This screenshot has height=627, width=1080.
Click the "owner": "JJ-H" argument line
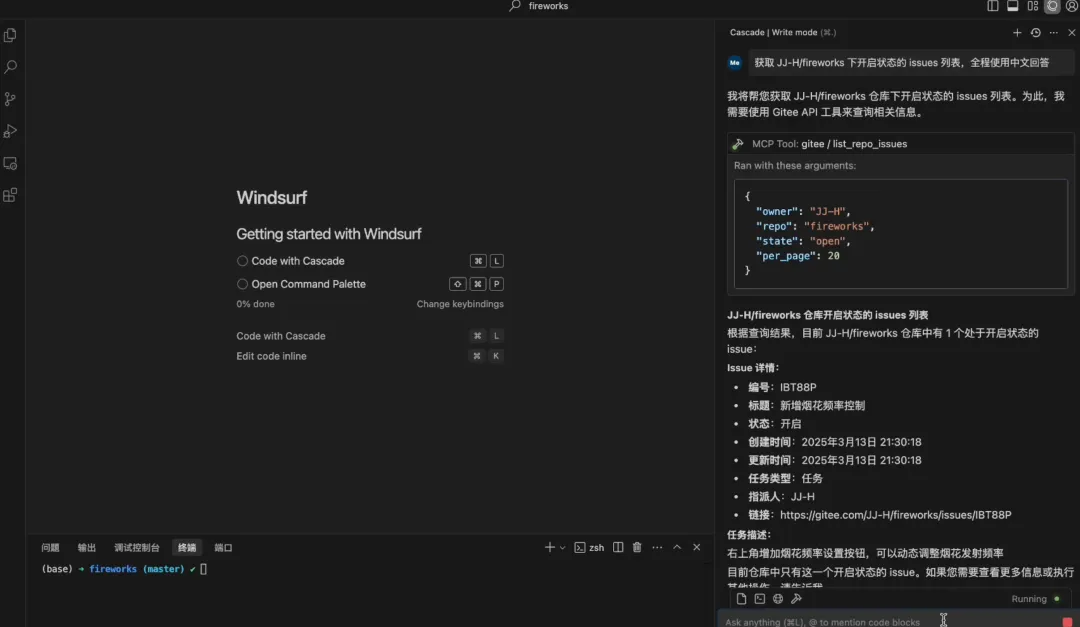coord(803,212)
